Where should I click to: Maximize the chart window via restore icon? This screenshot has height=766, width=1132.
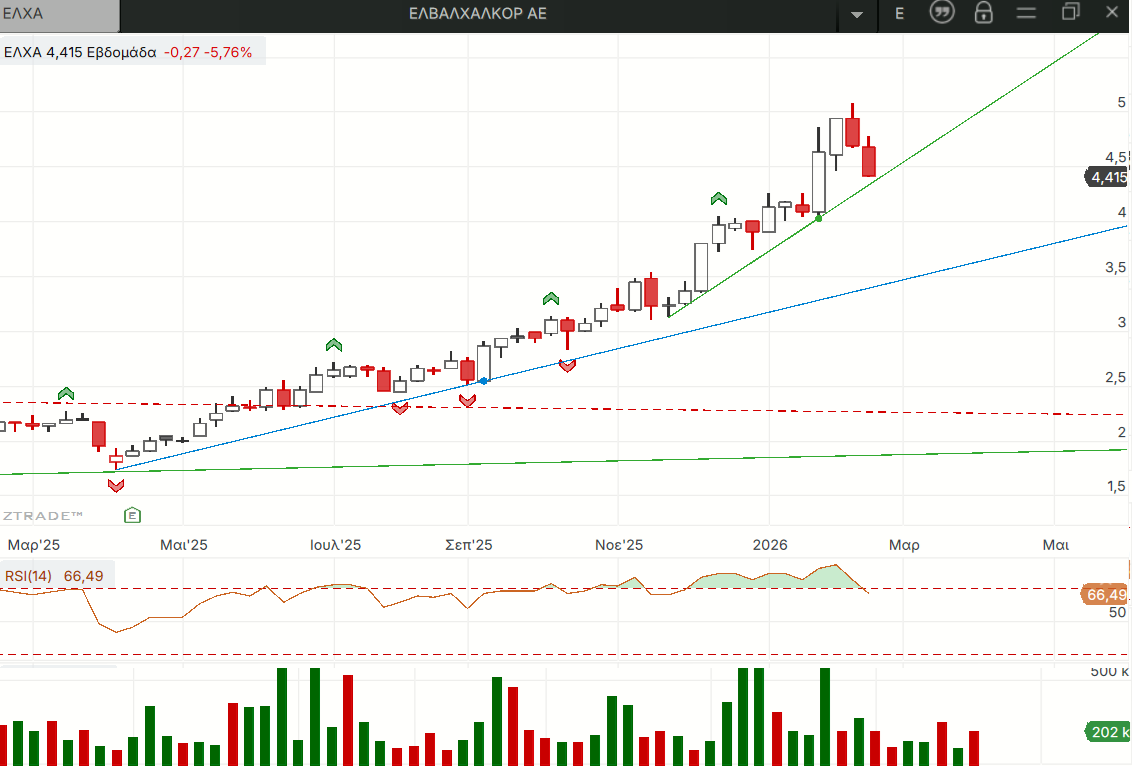(x=1070, y=13)
